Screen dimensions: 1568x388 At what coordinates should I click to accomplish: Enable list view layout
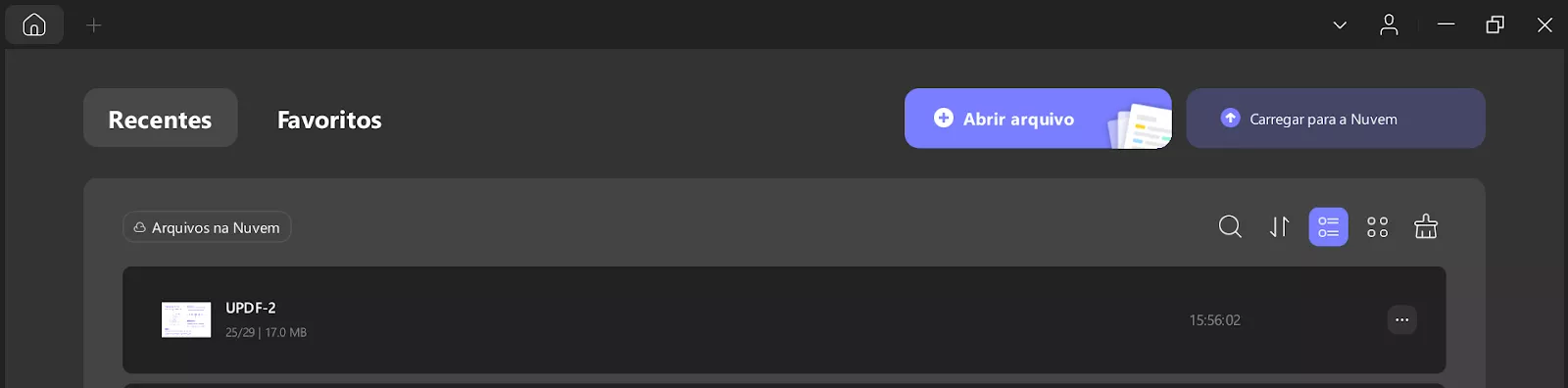tap(1329, 227)
